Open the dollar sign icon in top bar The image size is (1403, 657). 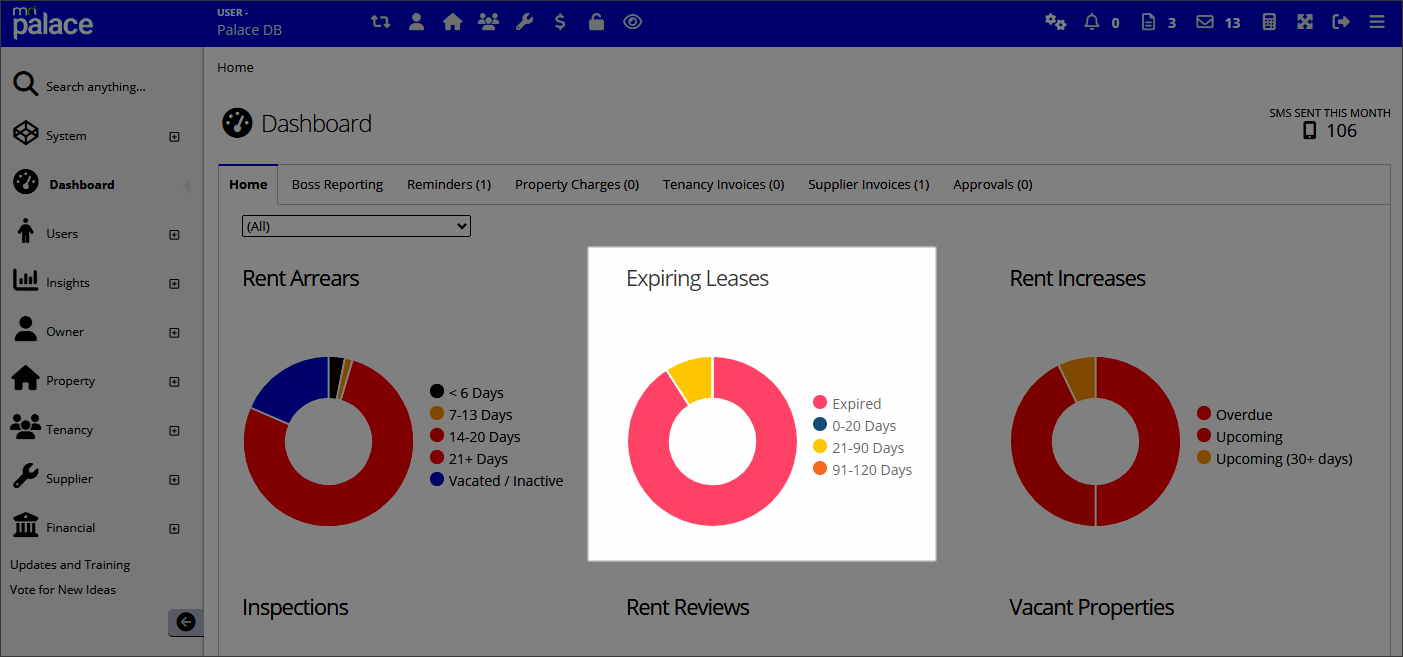tap(560, 21)
